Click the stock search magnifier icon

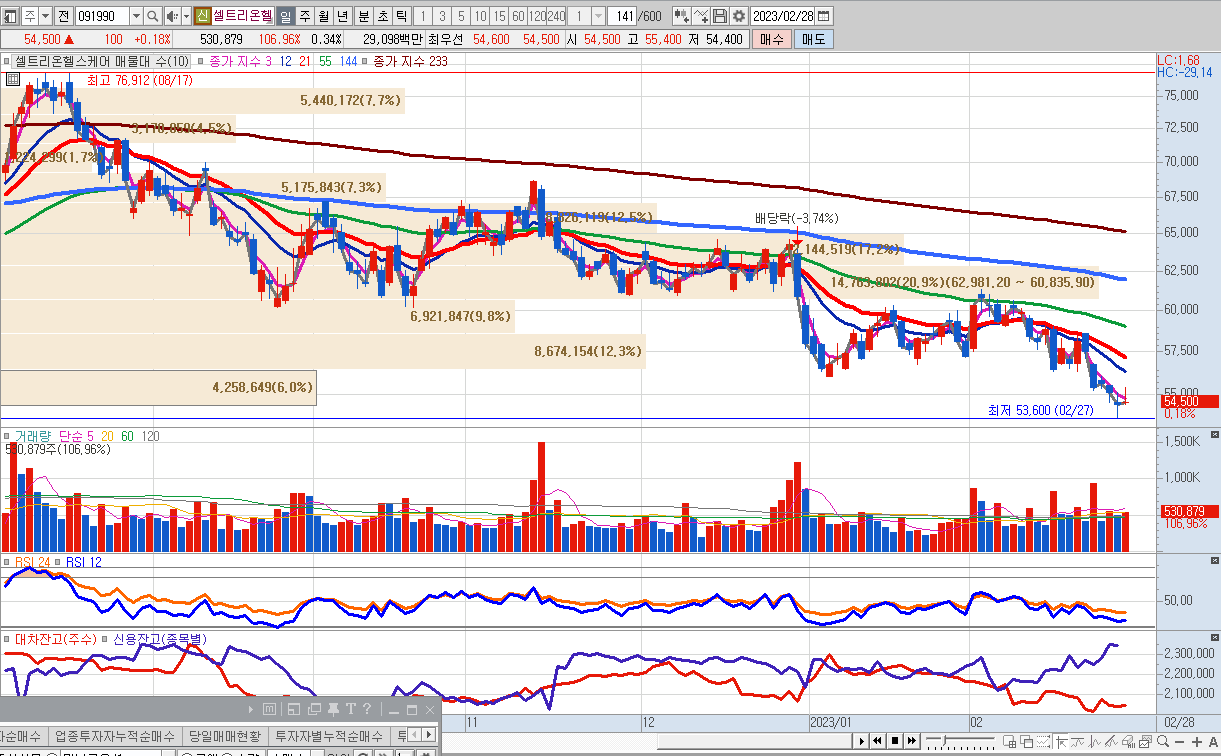coord(152,16)
